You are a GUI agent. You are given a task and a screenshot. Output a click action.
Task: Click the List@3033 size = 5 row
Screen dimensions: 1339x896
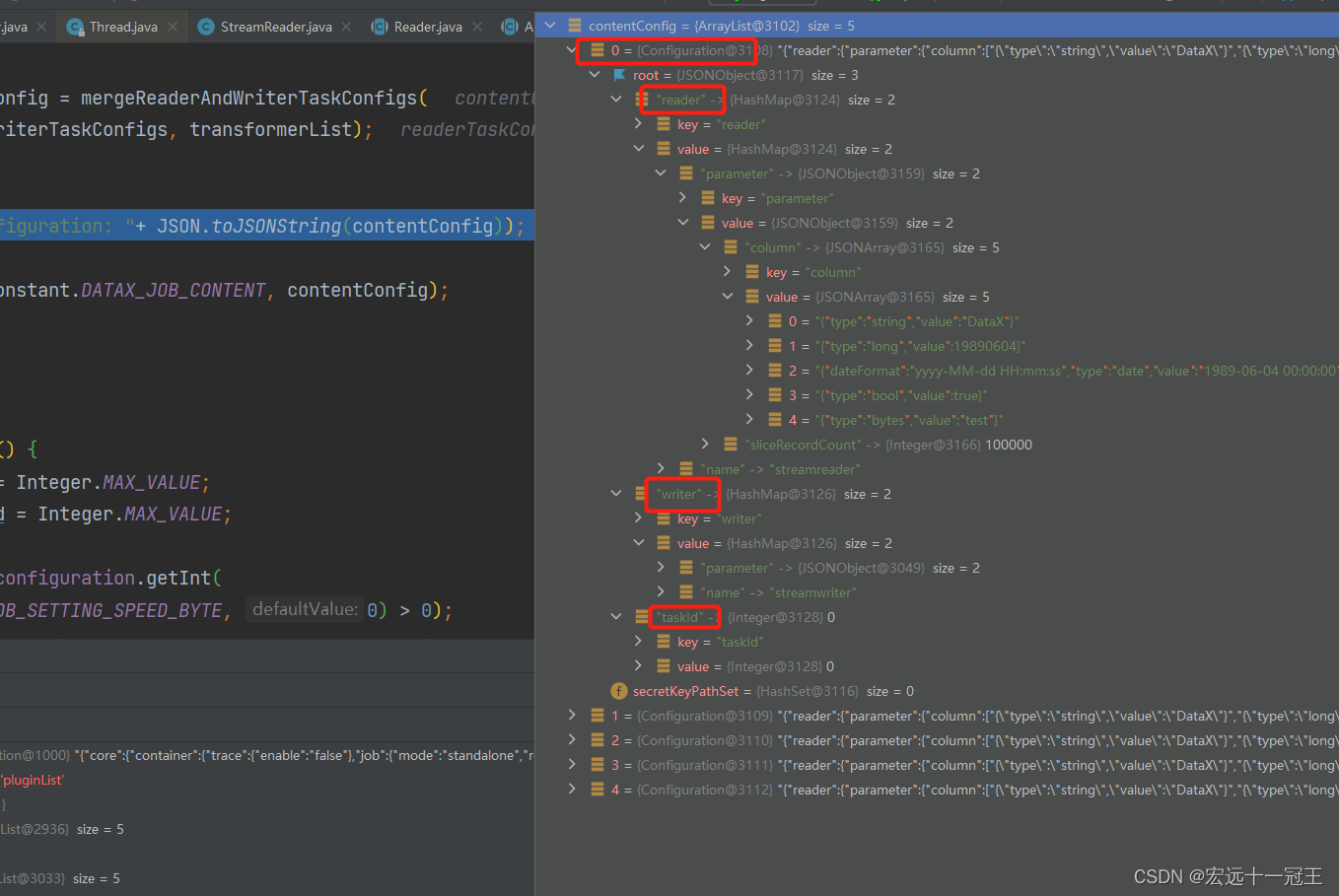(x=60, y=878)
